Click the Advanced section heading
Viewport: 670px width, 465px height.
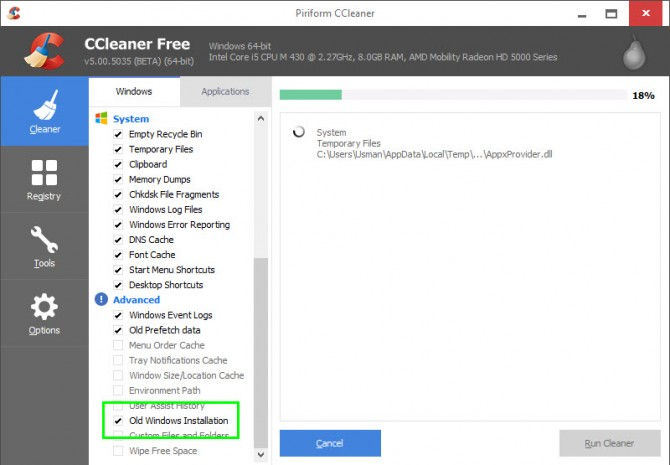tap(136, 300)
